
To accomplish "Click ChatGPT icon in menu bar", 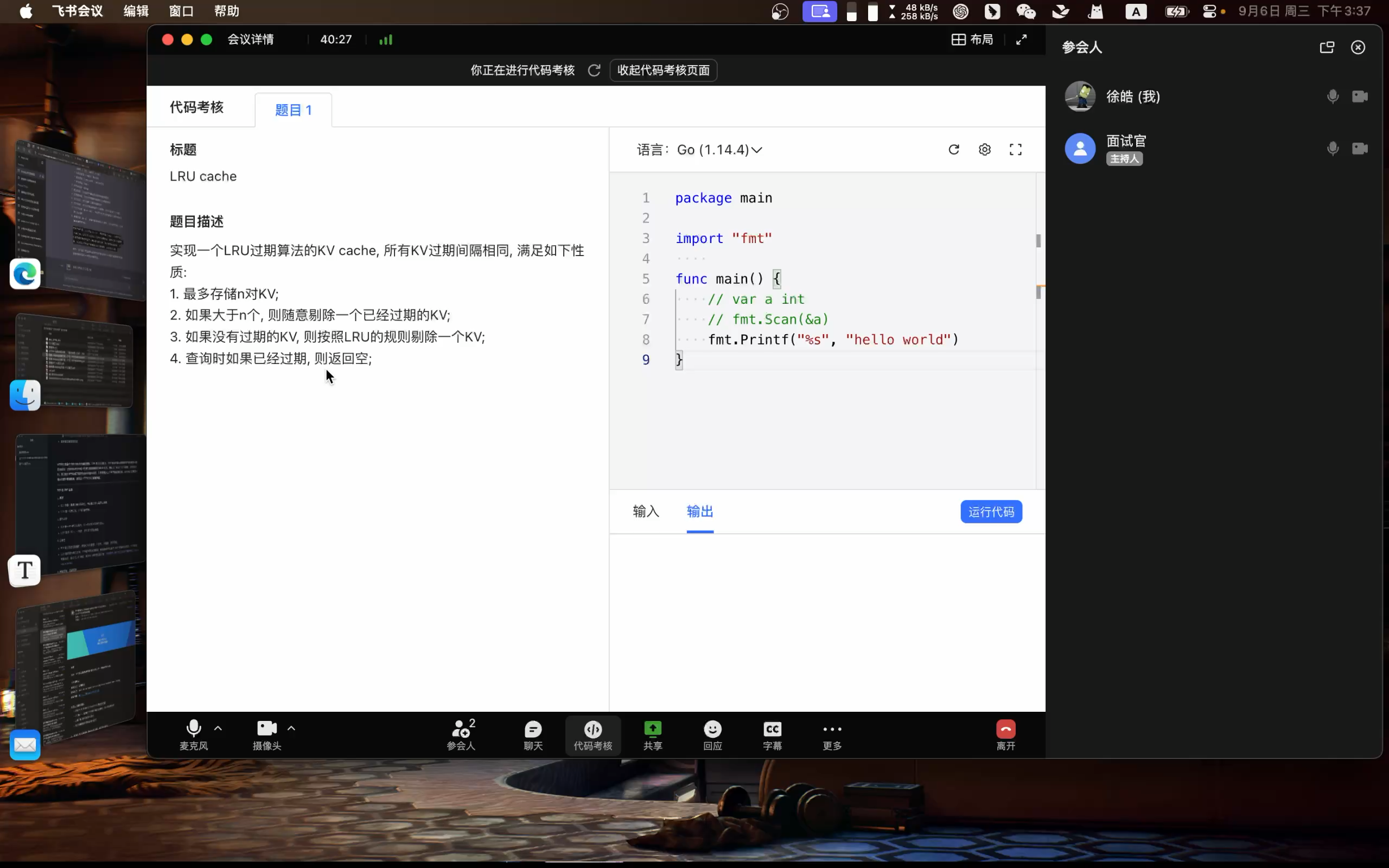I will point(961,11).
